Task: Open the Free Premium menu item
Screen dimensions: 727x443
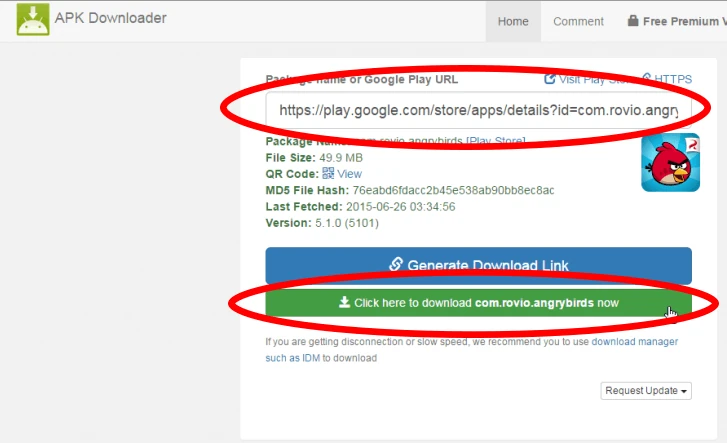Action: tap(677, 21)
